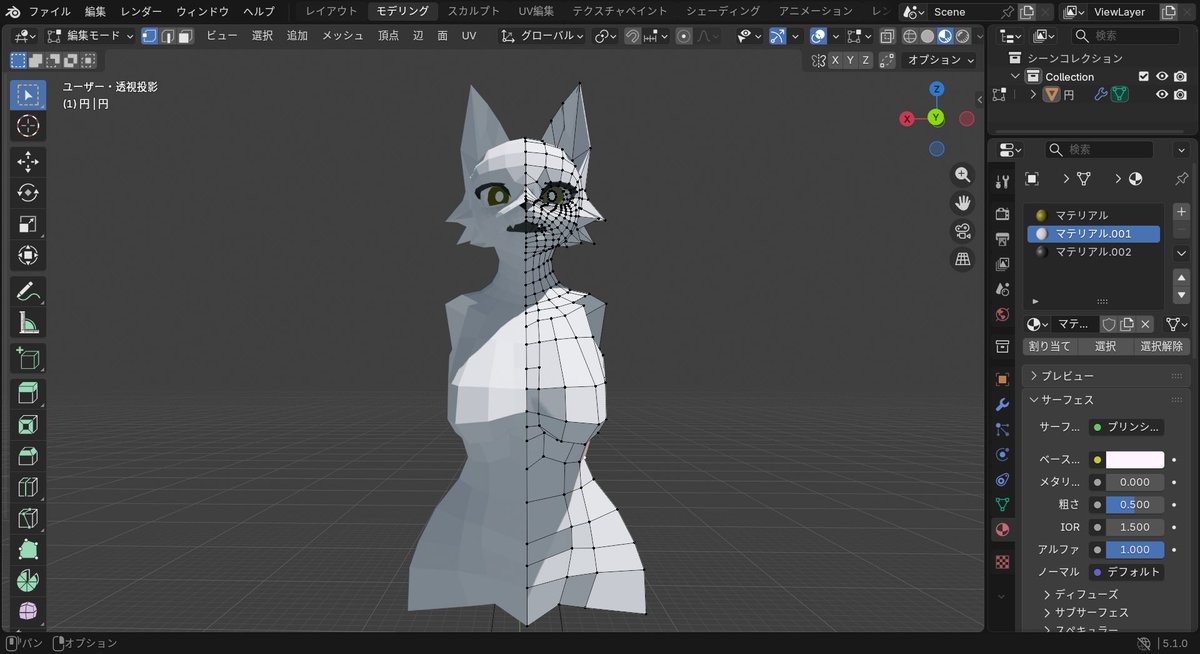Select the Inset Faces tool
Viewport: 1200px width, 654px height.
coord(28,425)
